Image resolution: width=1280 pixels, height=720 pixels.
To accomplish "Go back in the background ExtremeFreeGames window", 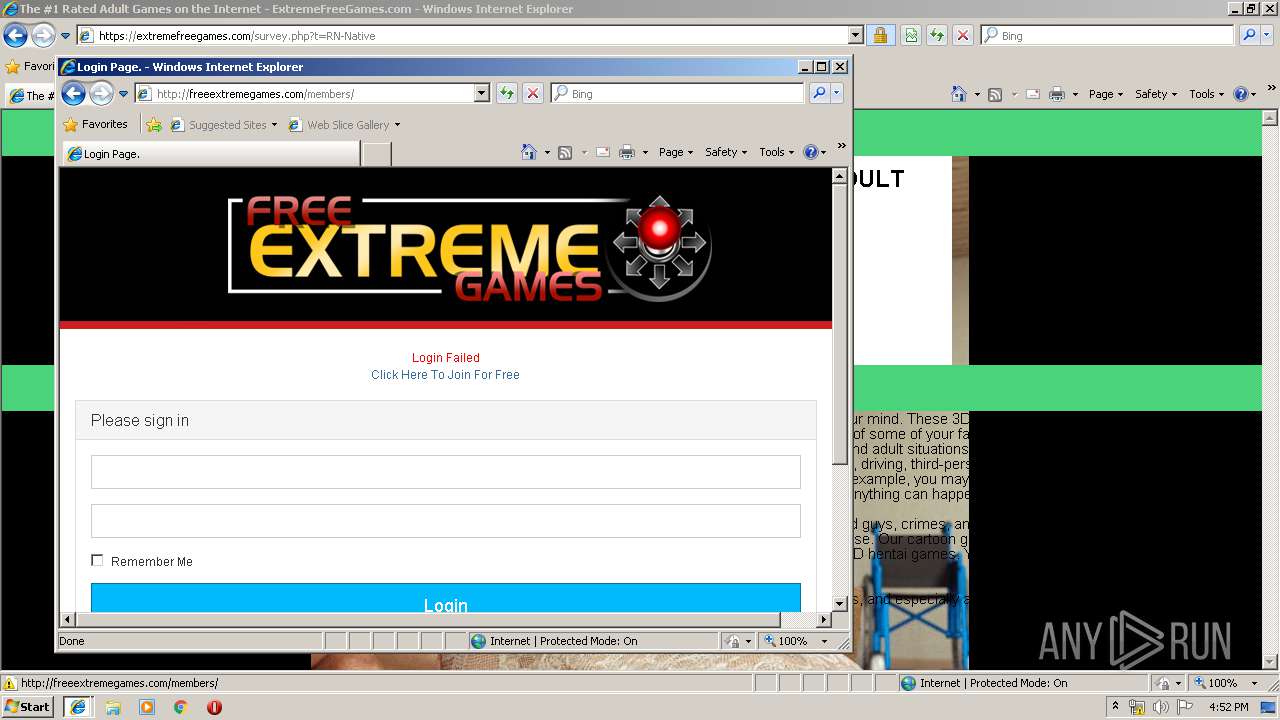I will (x=15, y=36).
